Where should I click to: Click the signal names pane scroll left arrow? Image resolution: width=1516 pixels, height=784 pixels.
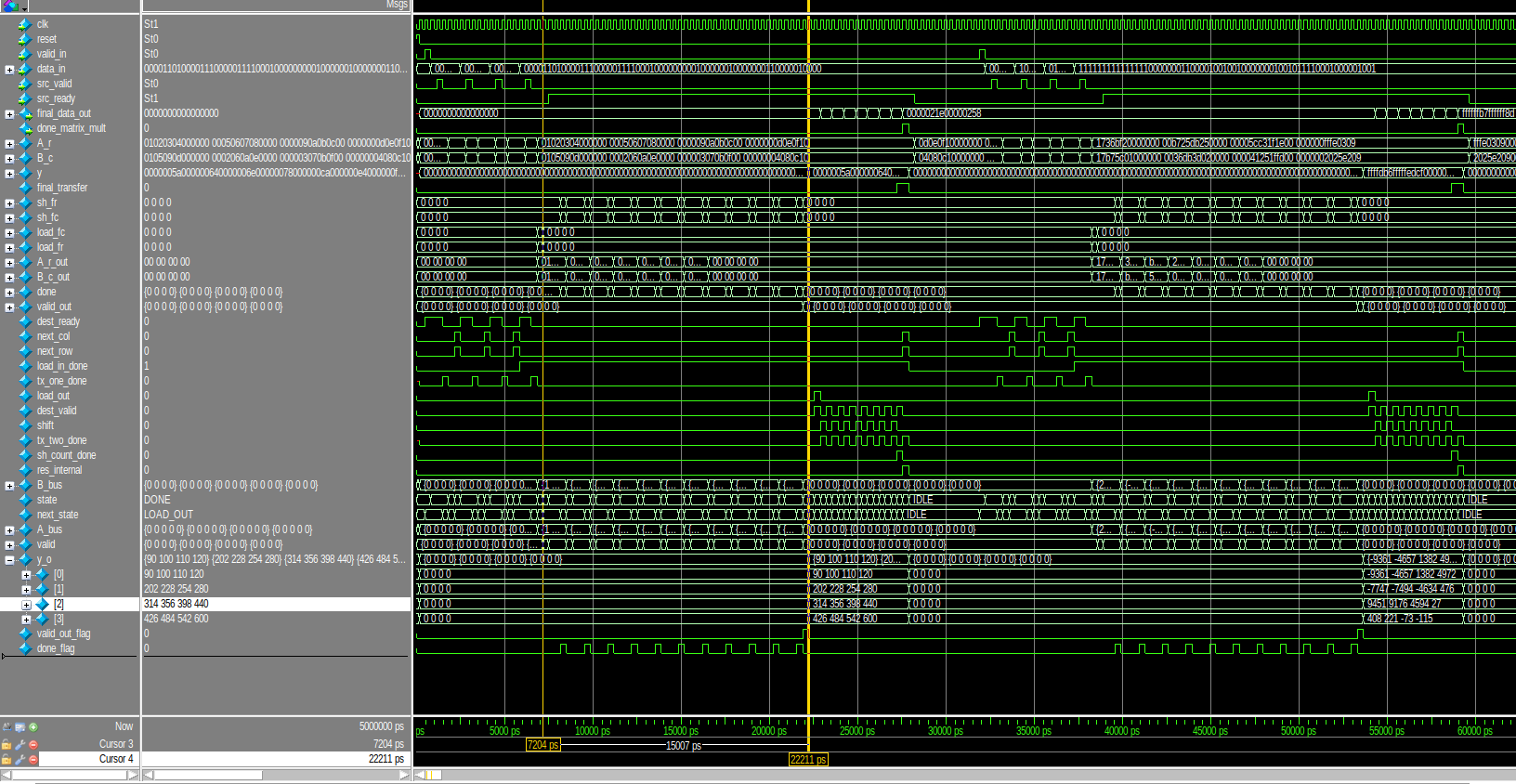6,775
